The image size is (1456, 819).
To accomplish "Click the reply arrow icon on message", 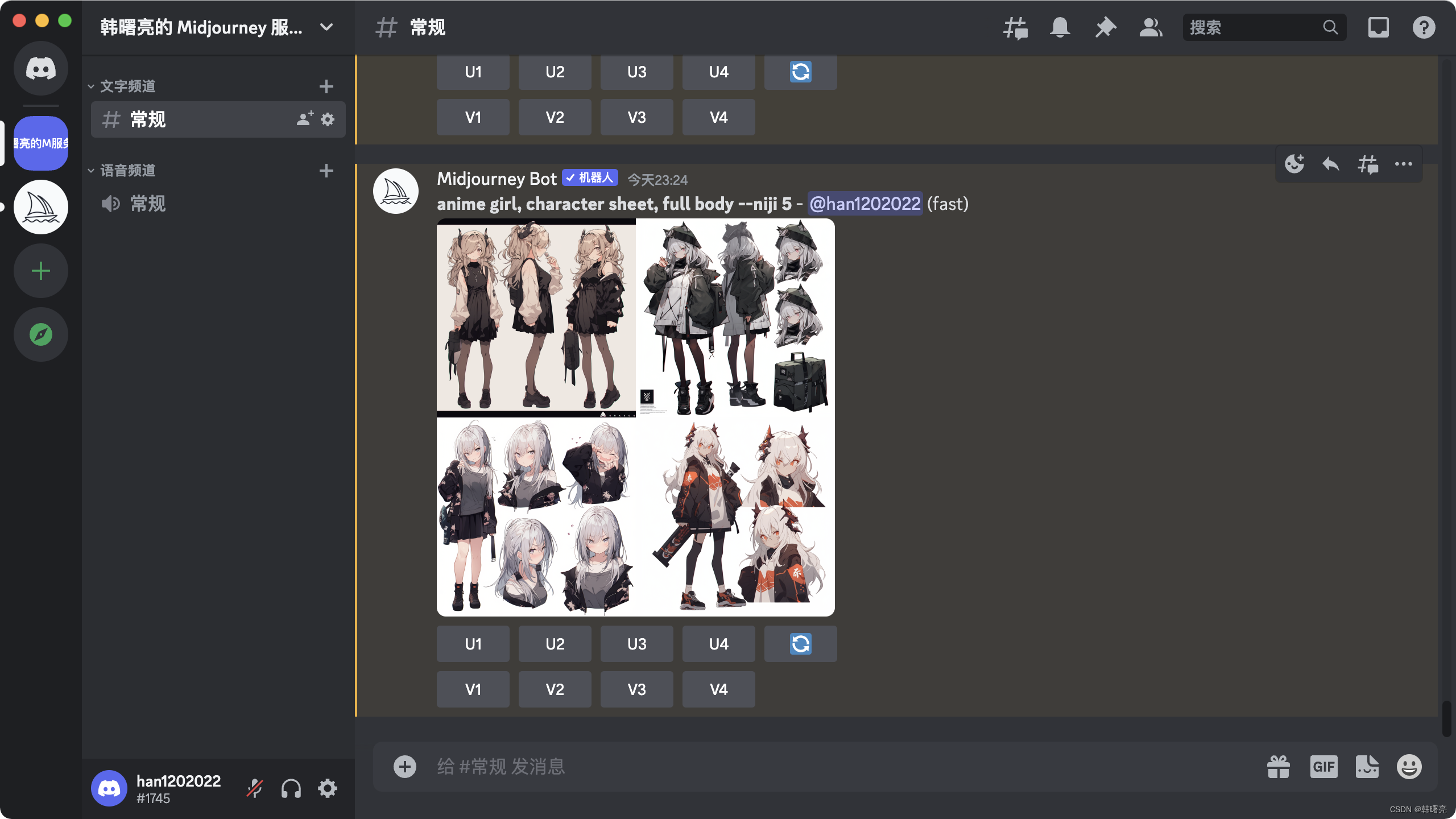I will click(x=1331, y=164).
